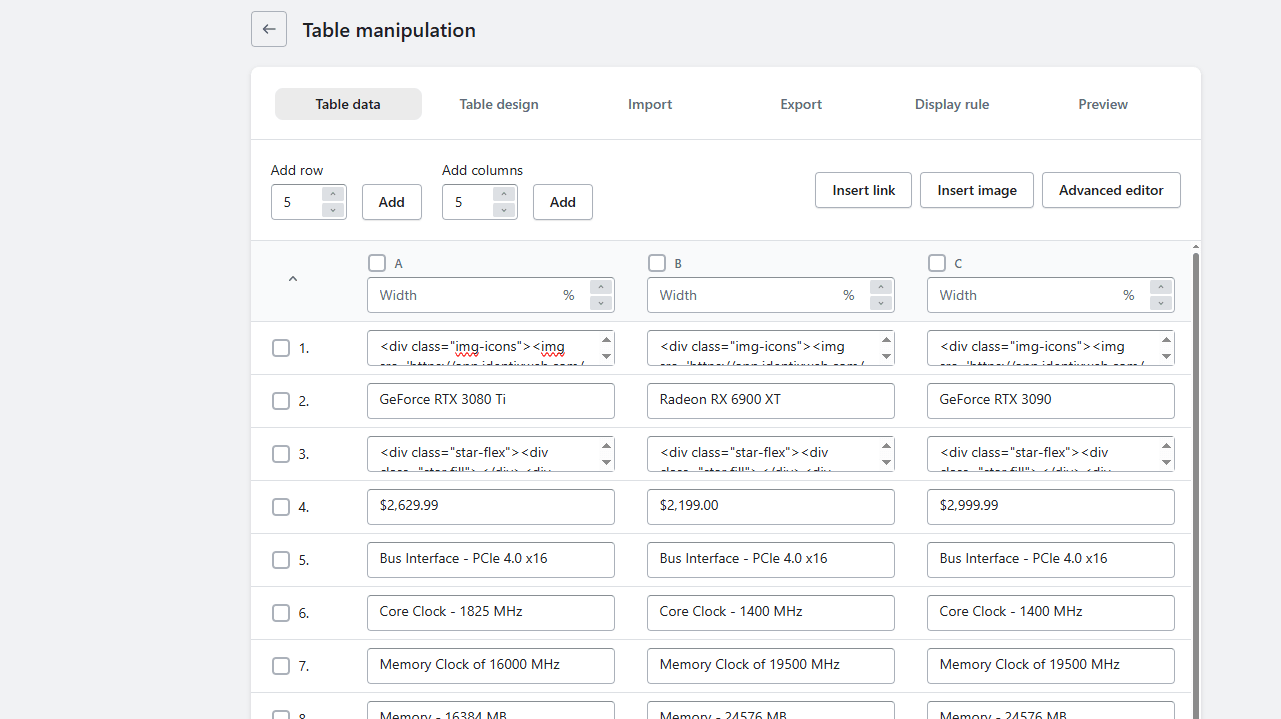Increase the Add columns count with up arrow
This screenshot has height=719, width=1281.
click(x=504, y=194)
